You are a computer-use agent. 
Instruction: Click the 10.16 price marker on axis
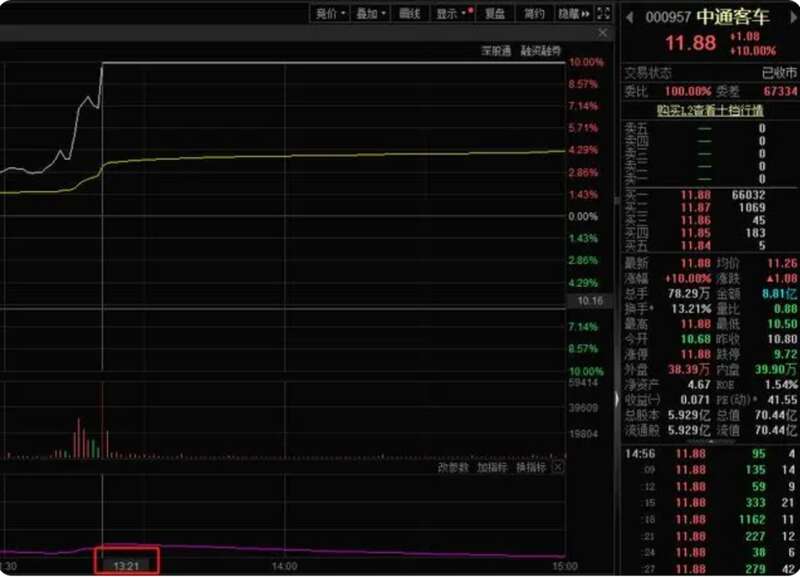pos(590,301)
